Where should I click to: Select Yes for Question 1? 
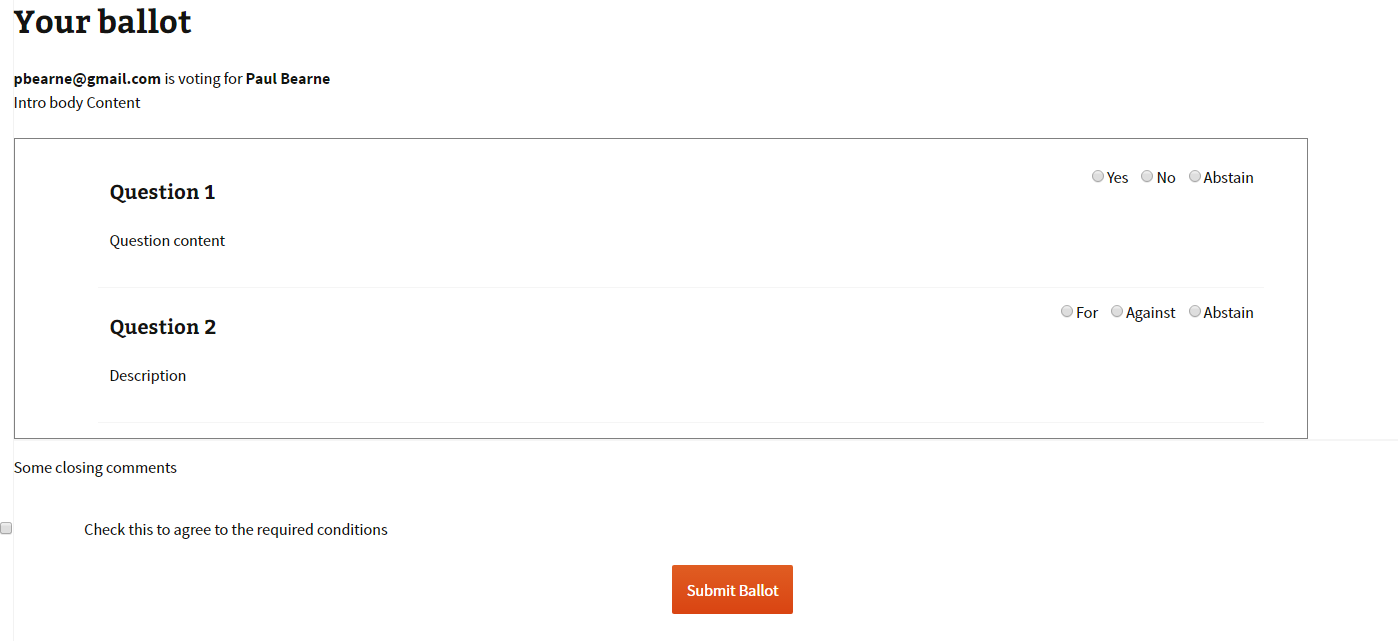tap(1098, 177)
